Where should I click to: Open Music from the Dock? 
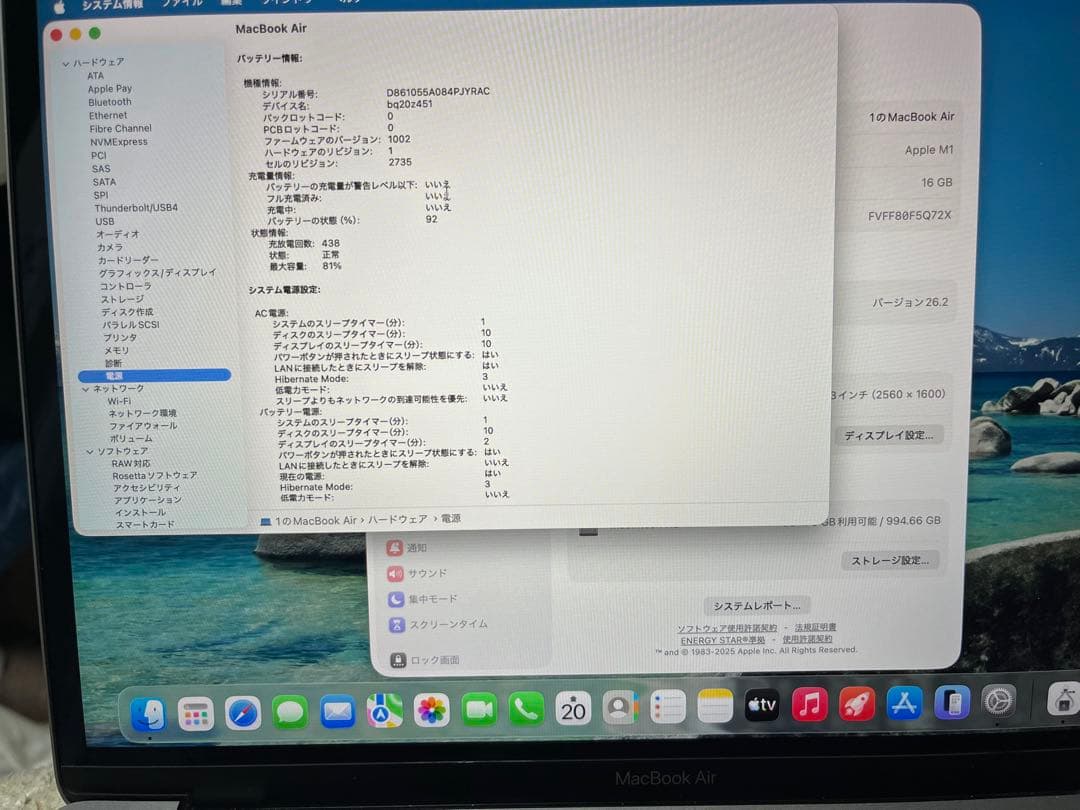click(x=810, y=705)
